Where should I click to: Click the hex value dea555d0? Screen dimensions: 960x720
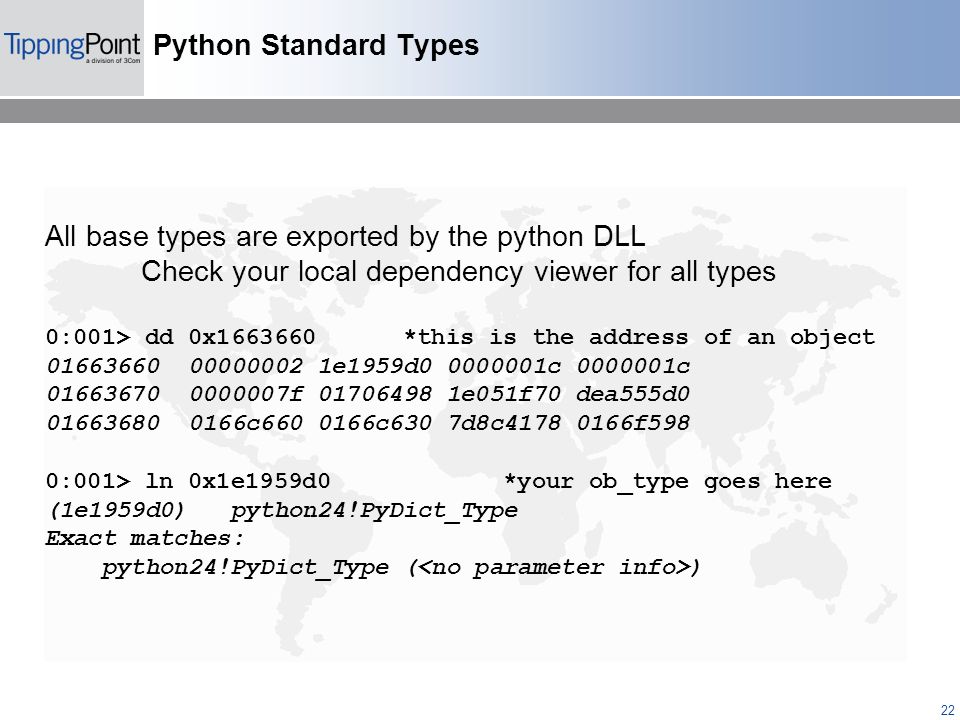[x=632, y=394]
